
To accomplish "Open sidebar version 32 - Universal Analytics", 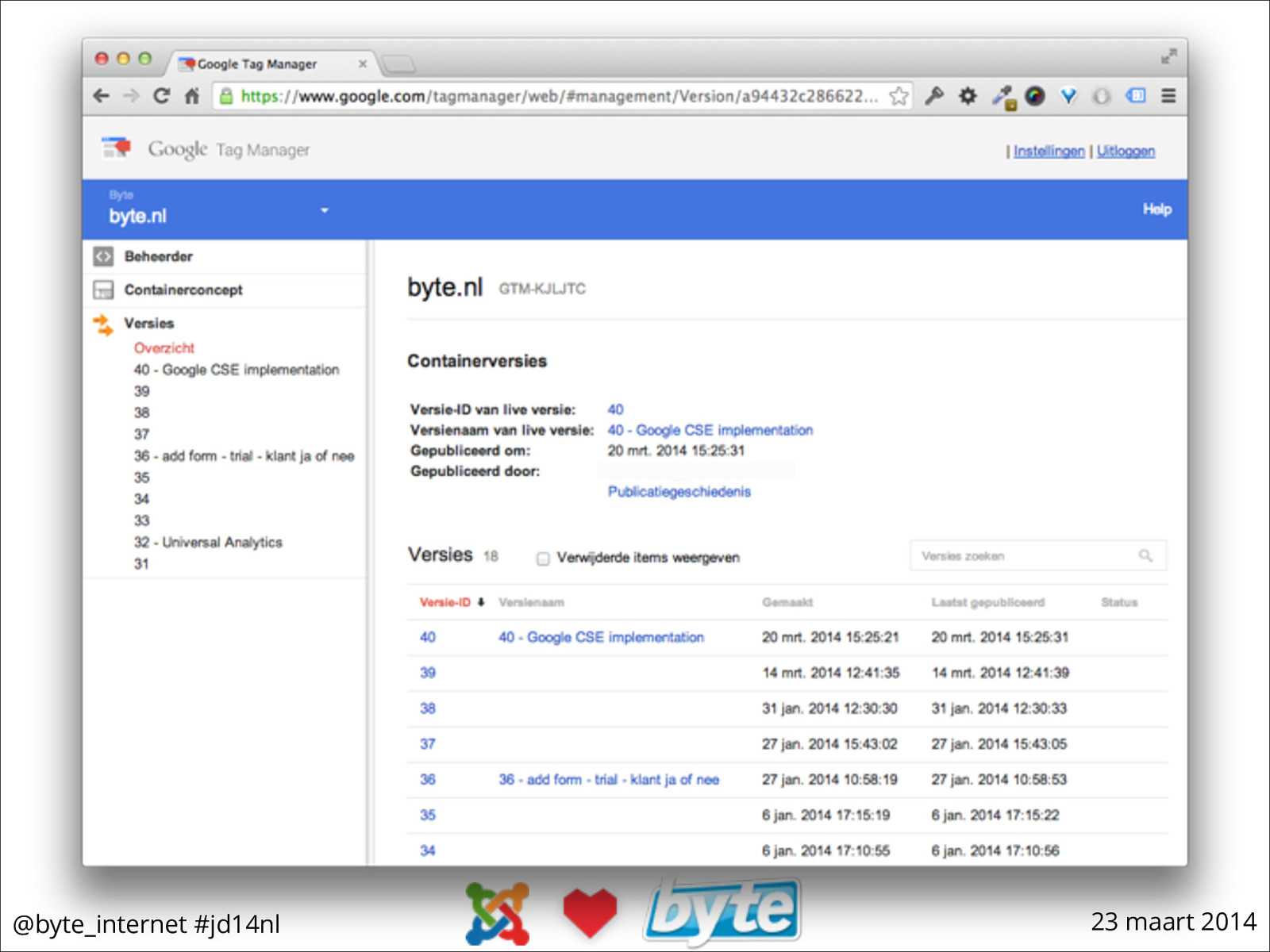I will pyautogui.click(x=208, y=543).
